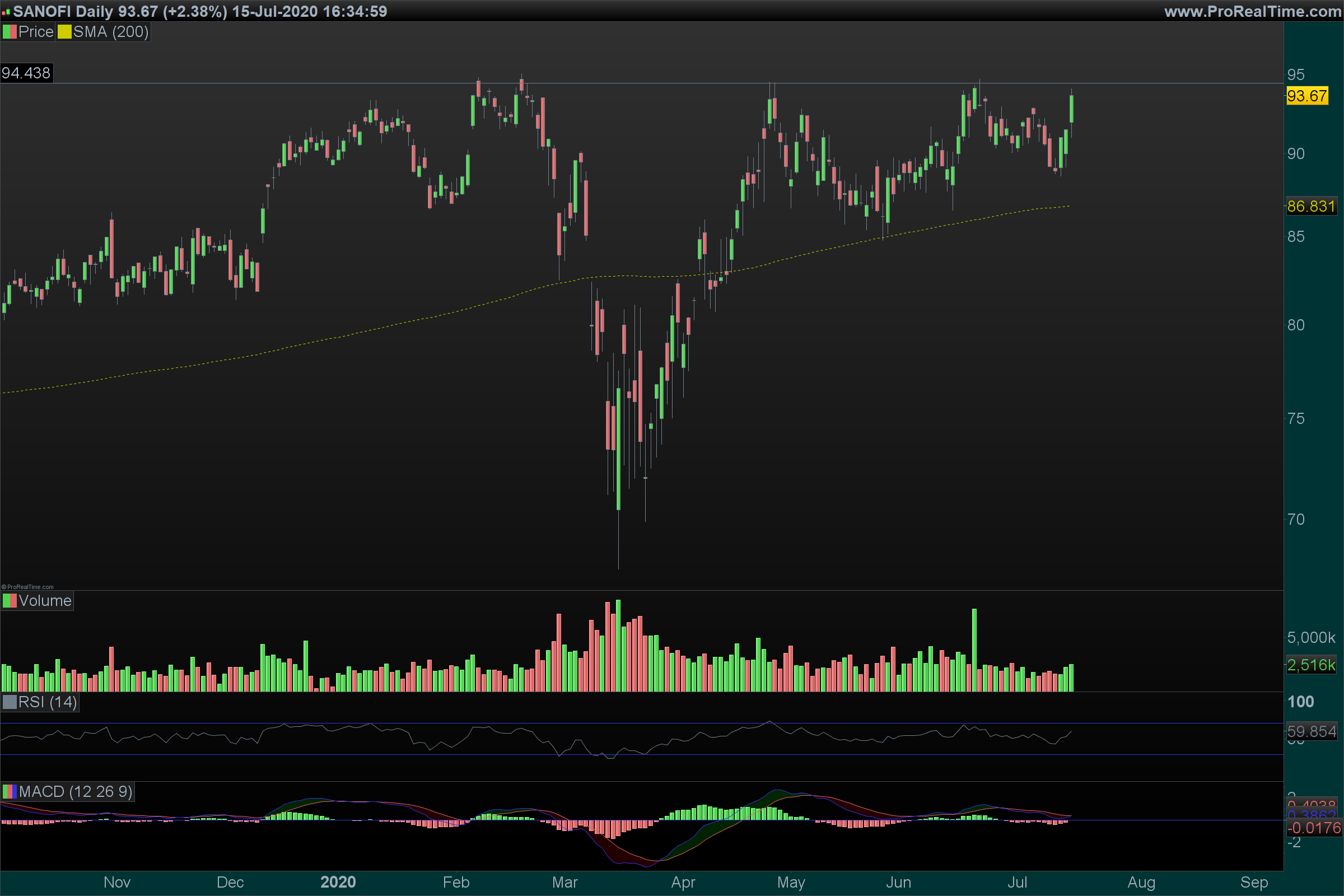Click the Jul label on time axis
1344x896 pixels.
click(x=1016, y=883)
